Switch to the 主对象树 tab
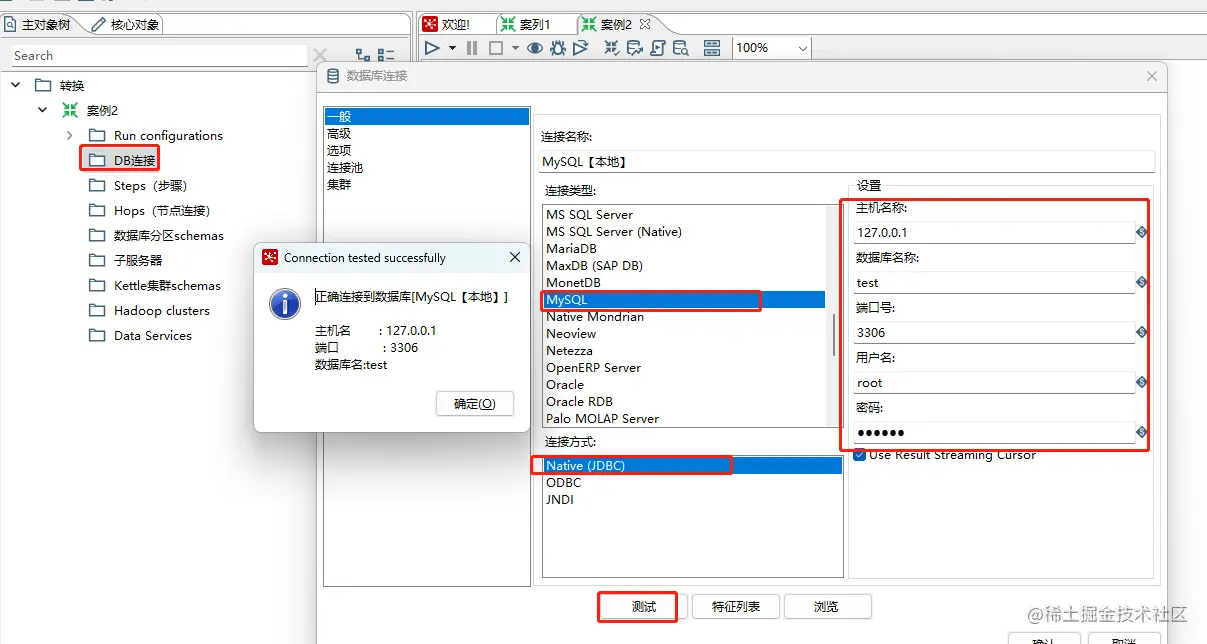The width and height of the screenshot is (1207, 644). [x=42, y=24]
